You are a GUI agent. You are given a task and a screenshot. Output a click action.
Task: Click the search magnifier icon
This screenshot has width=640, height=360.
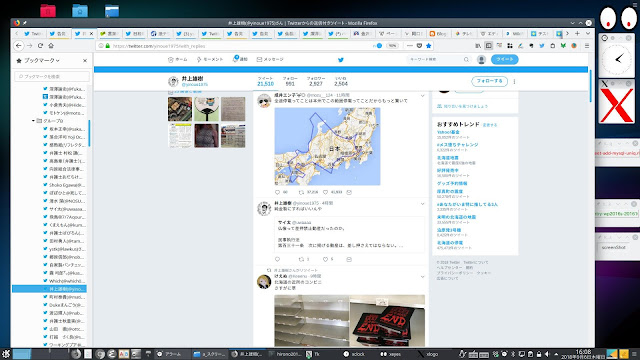(466, 60)
